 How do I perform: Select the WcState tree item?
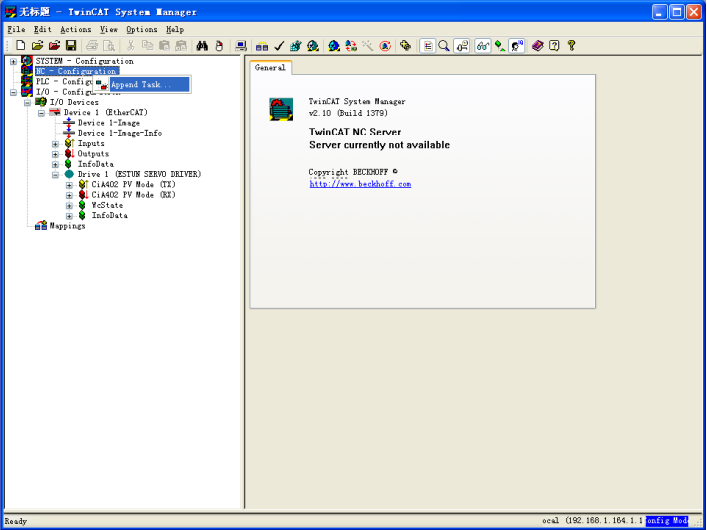[107, 205]
